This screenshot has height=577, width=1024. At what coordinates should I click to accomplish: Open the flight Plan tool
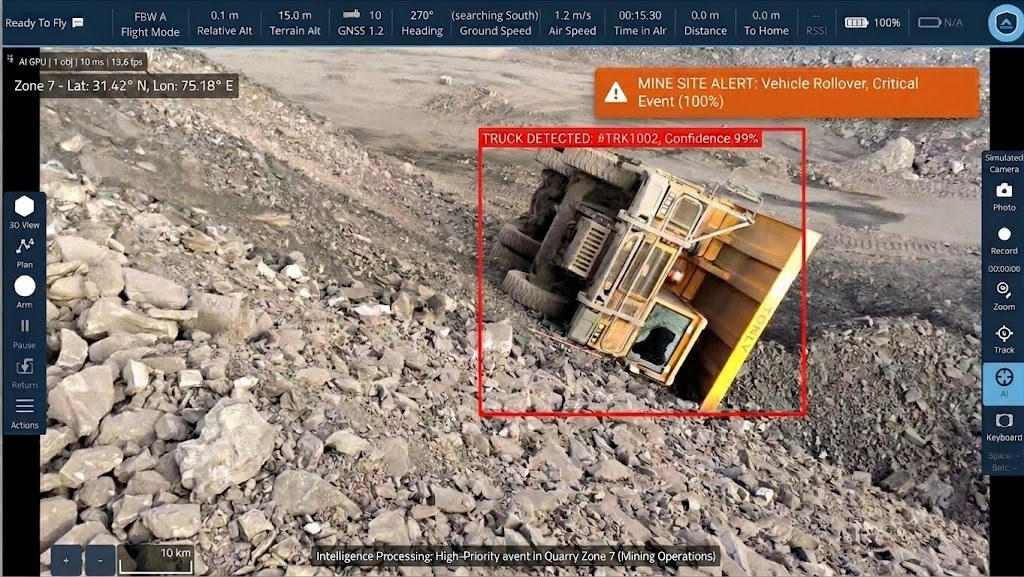24,253
